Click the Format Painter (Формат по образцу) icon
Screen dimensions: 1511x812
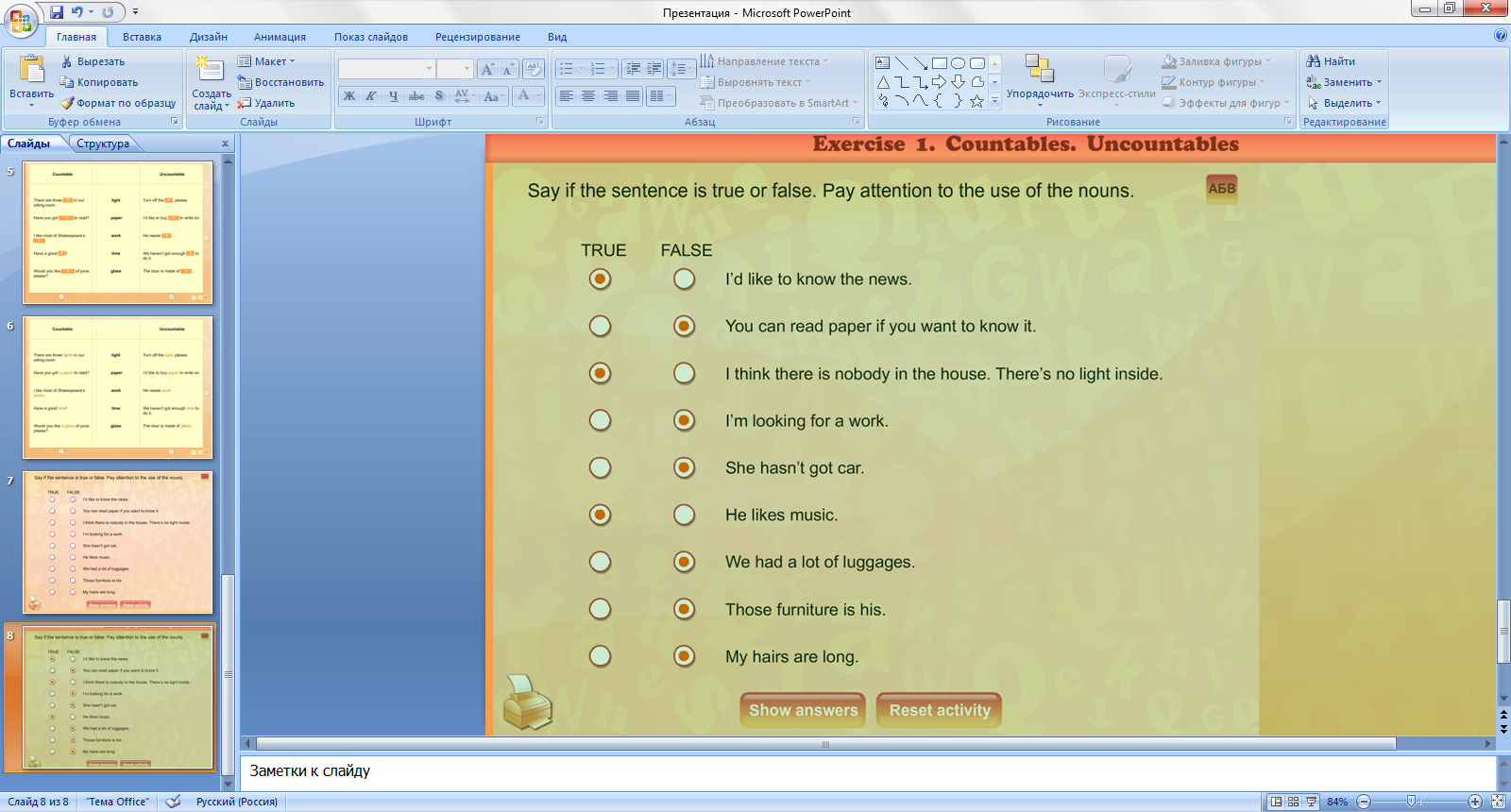click(x=68, y=103)
